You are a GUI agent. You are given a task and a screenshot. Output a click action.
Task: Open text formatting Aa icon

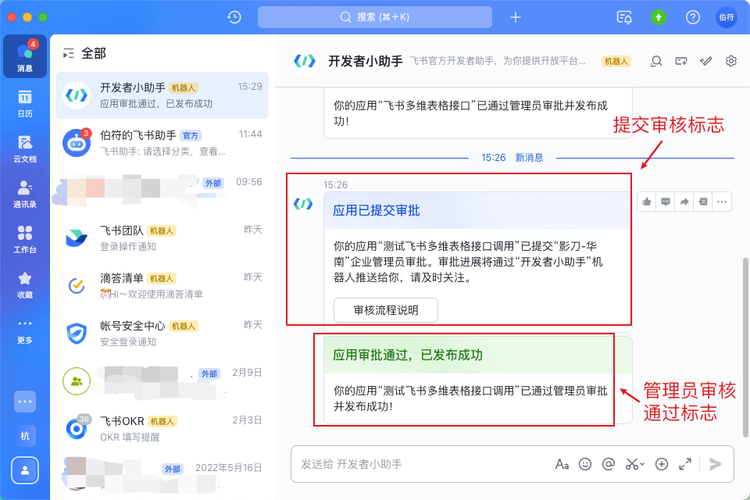click(x=562, y=464)
